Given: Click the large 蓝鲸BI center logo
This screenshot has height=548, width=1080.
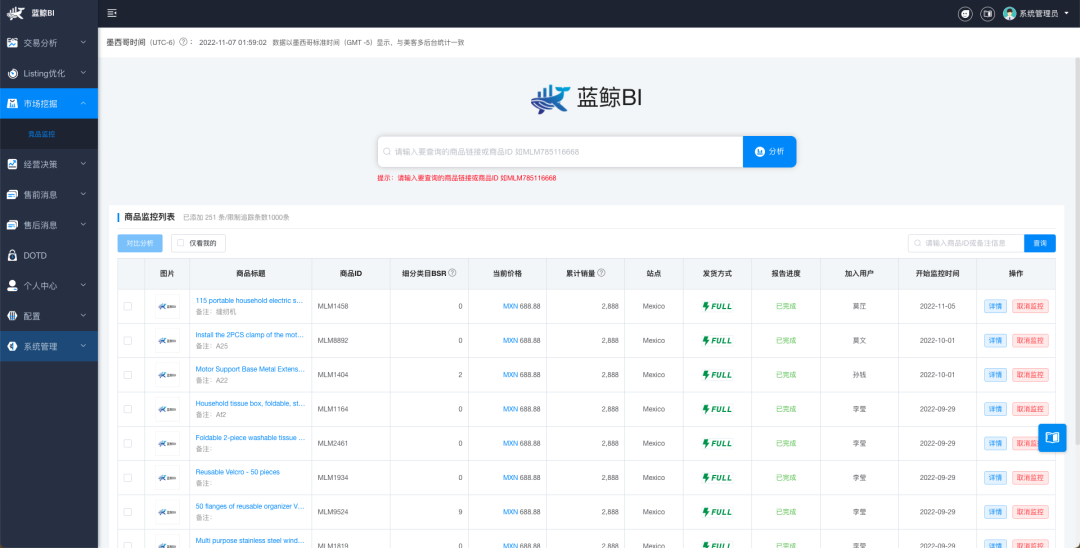Looking at the screenshot, I should [586, 99].
